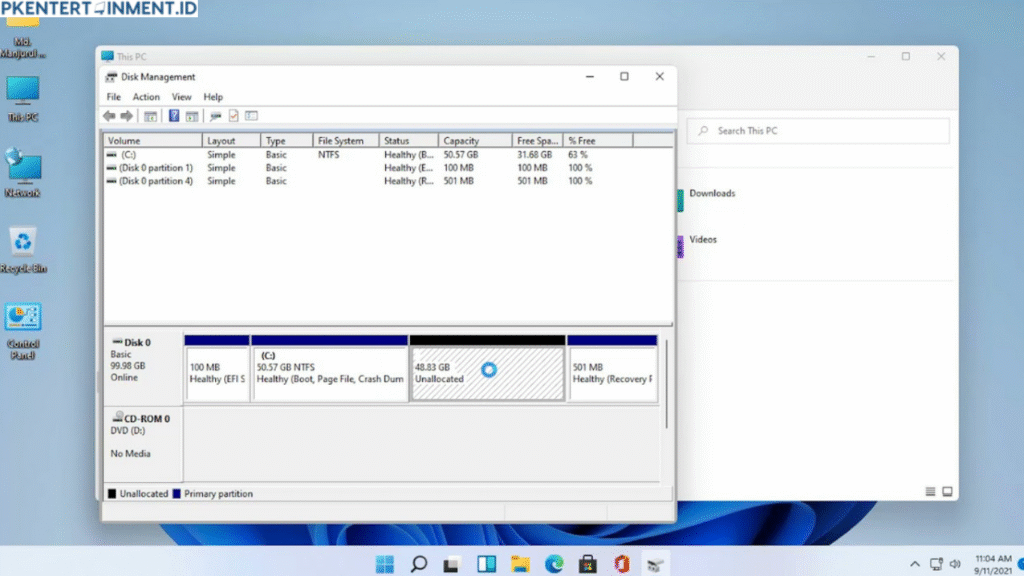Click inside the Search This PC box
1024x576 pixels.
(820, 130)
